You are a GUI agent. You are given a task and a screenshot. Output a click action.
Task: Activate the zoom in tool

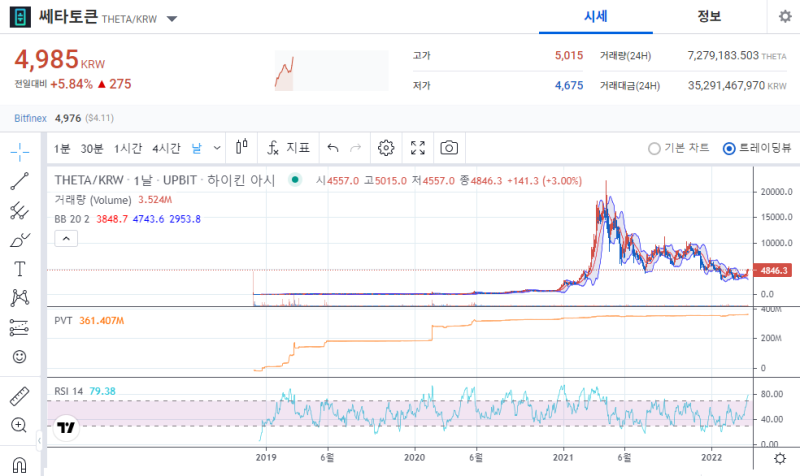click(x=19, y=425)
